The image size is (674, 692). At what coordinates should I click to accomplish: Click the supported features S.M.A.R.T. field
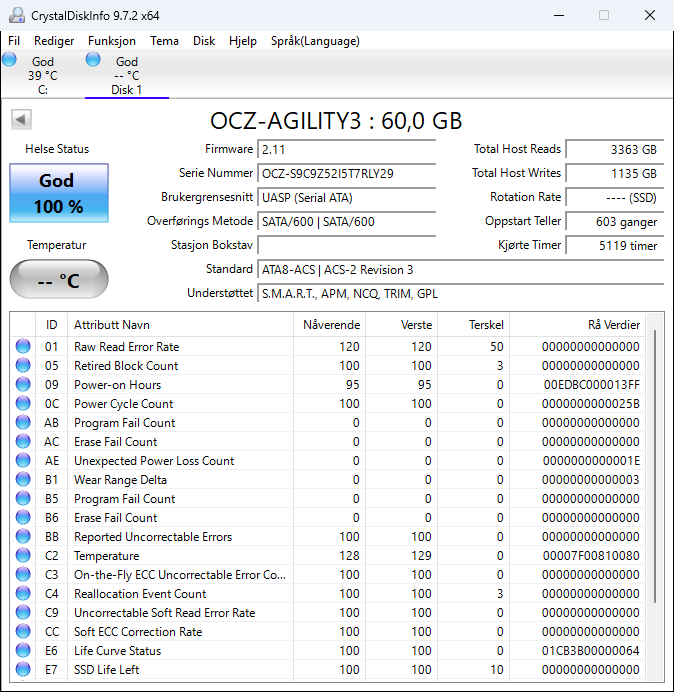pos(461,293)
